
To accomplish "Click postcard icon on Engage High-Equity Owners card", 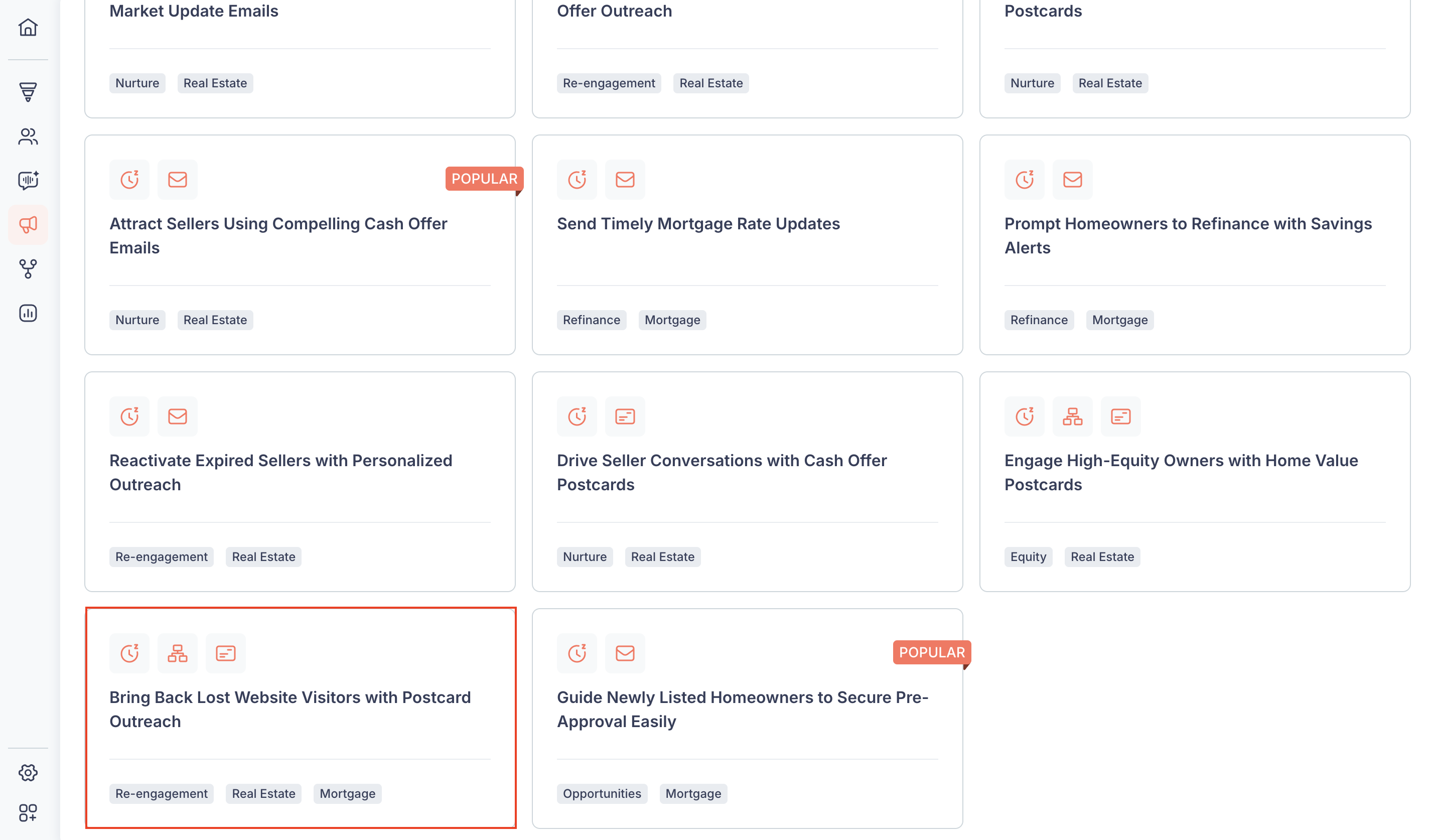I will click(x=1121, y=416).
